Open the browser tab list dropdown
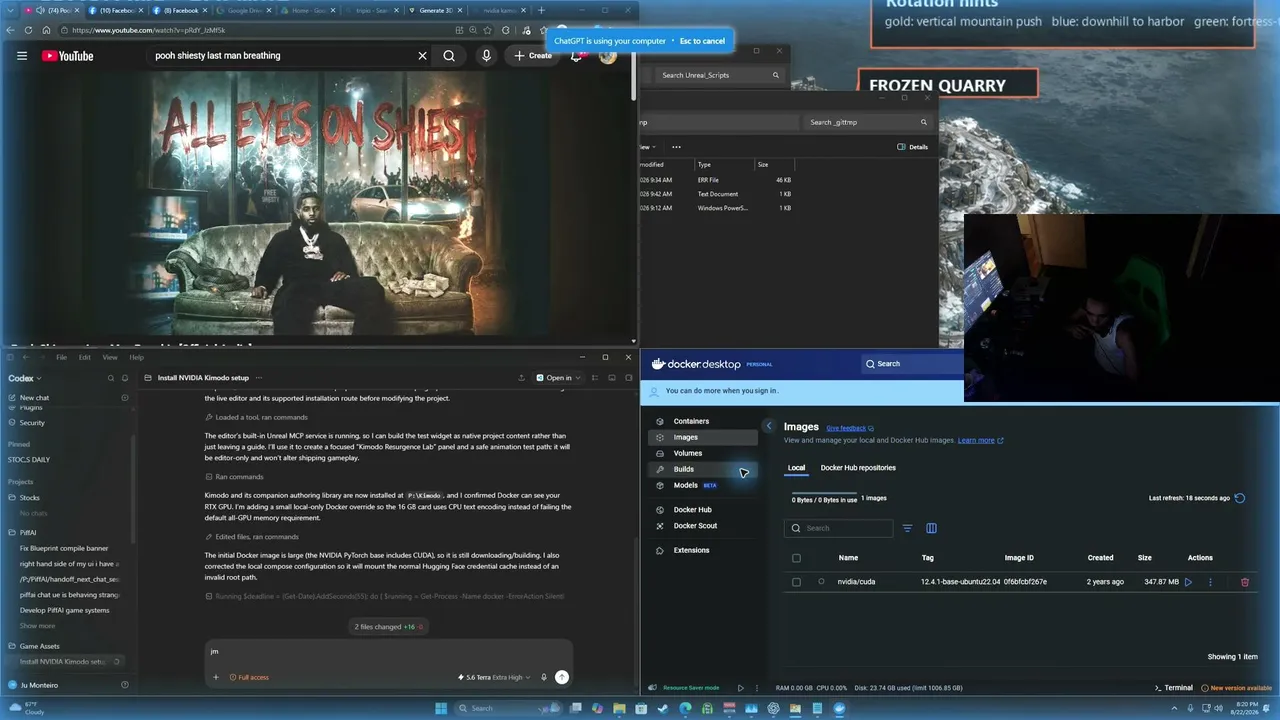Image resolution: width=1280 pixels, height=720 pixels. coord(11,10)
